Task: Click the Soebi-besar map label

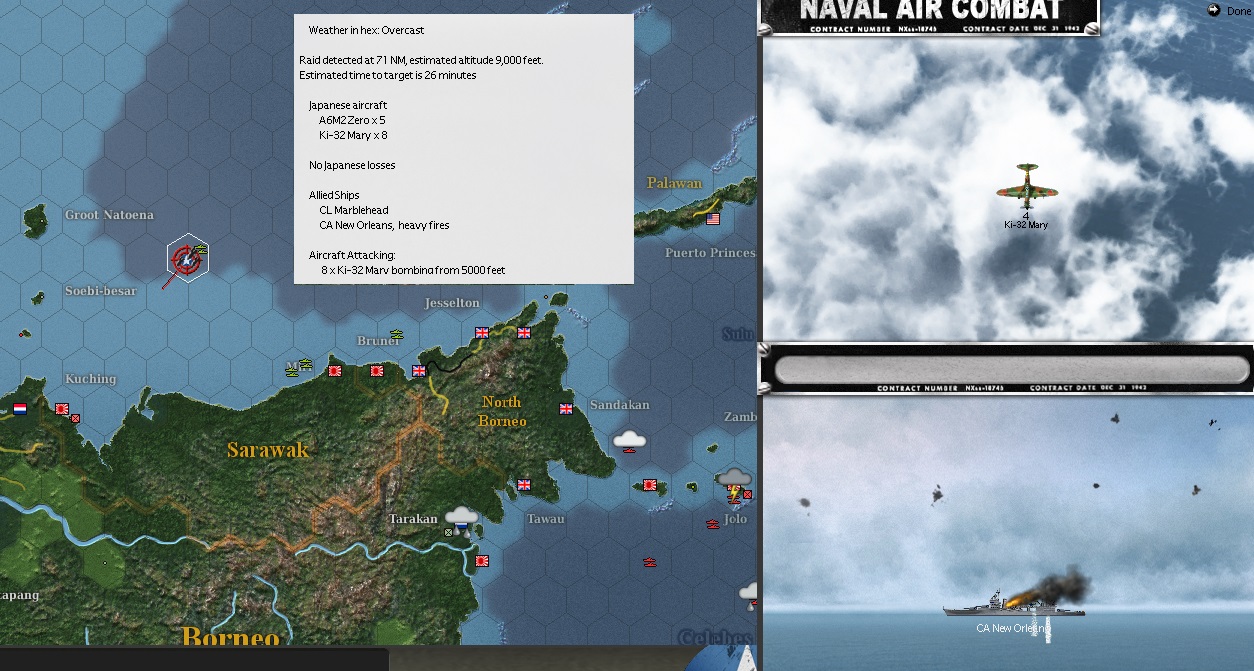Action: 100,291
